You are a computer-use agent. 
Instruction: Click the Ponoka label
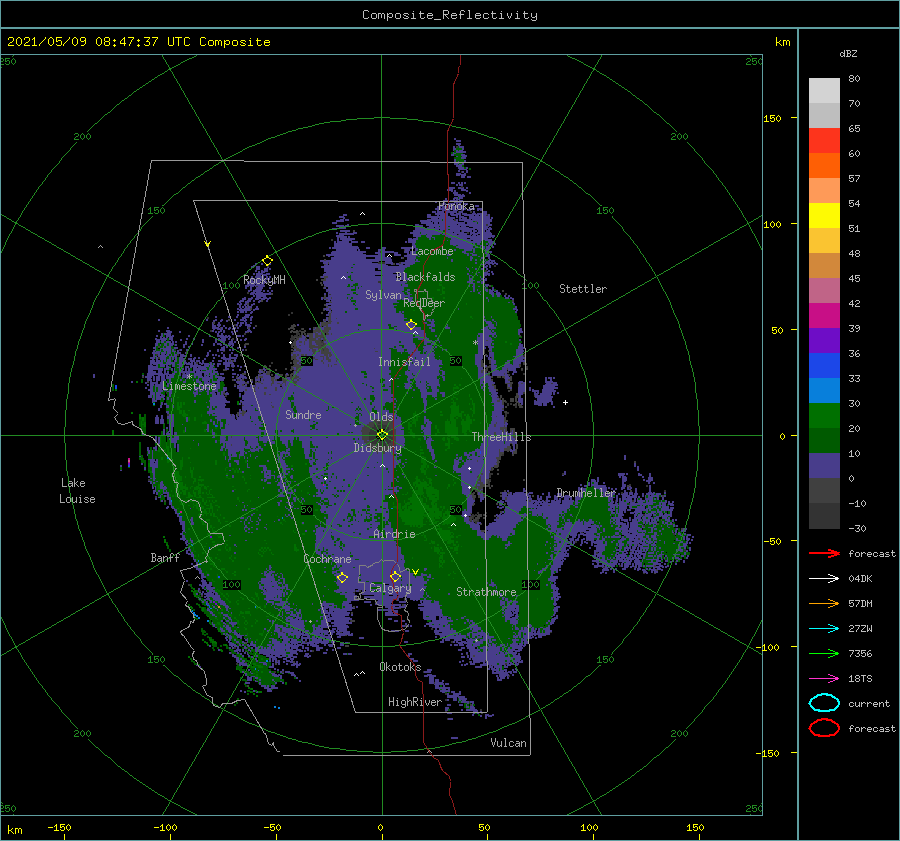(456, 206)
